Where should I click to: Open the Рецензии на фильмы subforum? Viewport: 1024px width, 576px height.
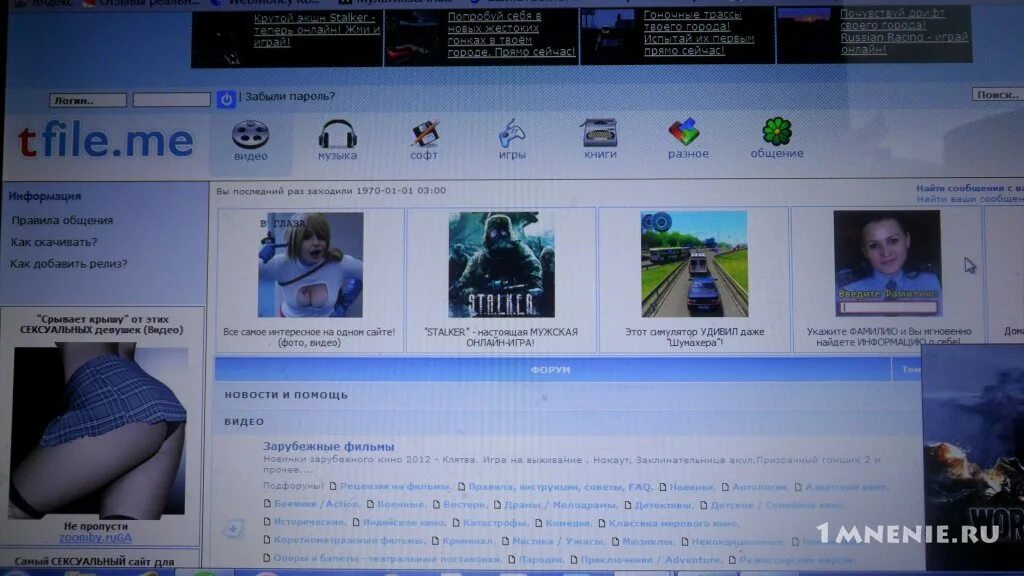[395, 487]
